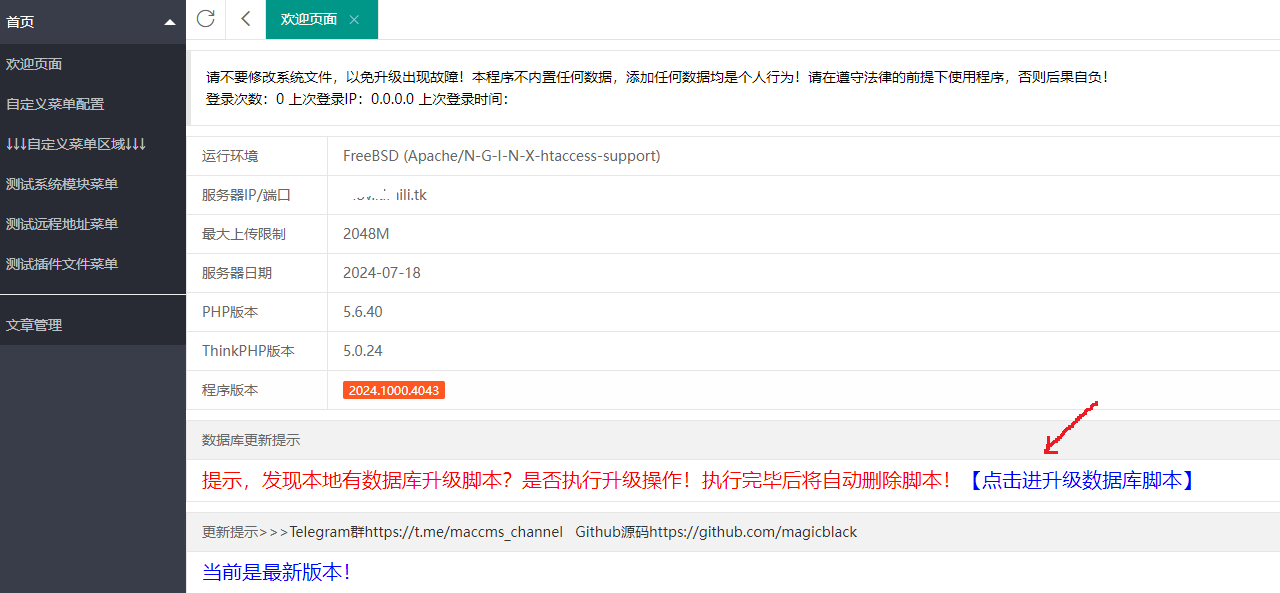This screenshot has width=1280, height=593.
Task: Click the 【点击进升级数据库脚本】 link
Action: [1082, 481]
